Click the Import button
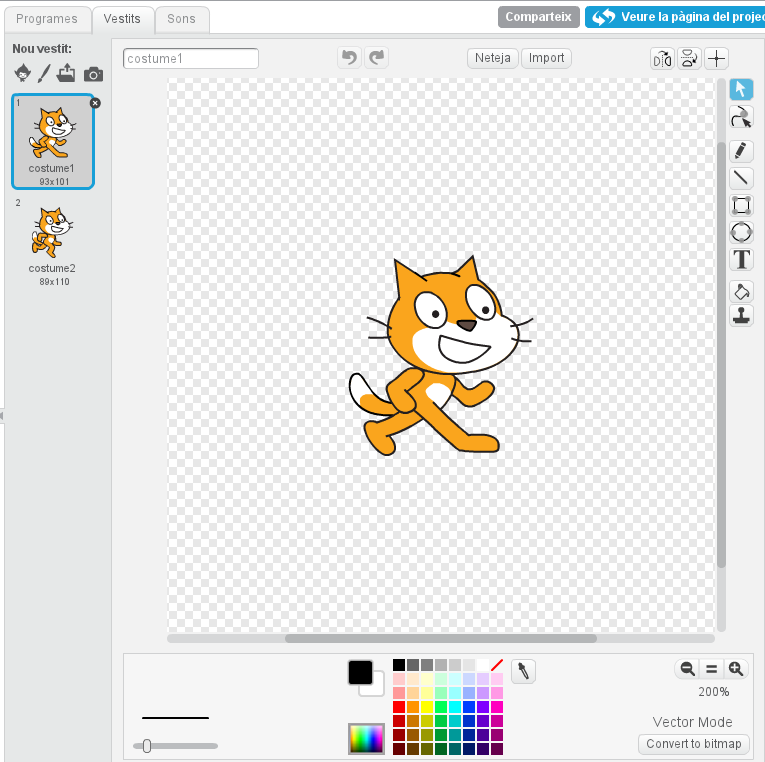This screenshot has height=762, width=765. click(546, 58)
